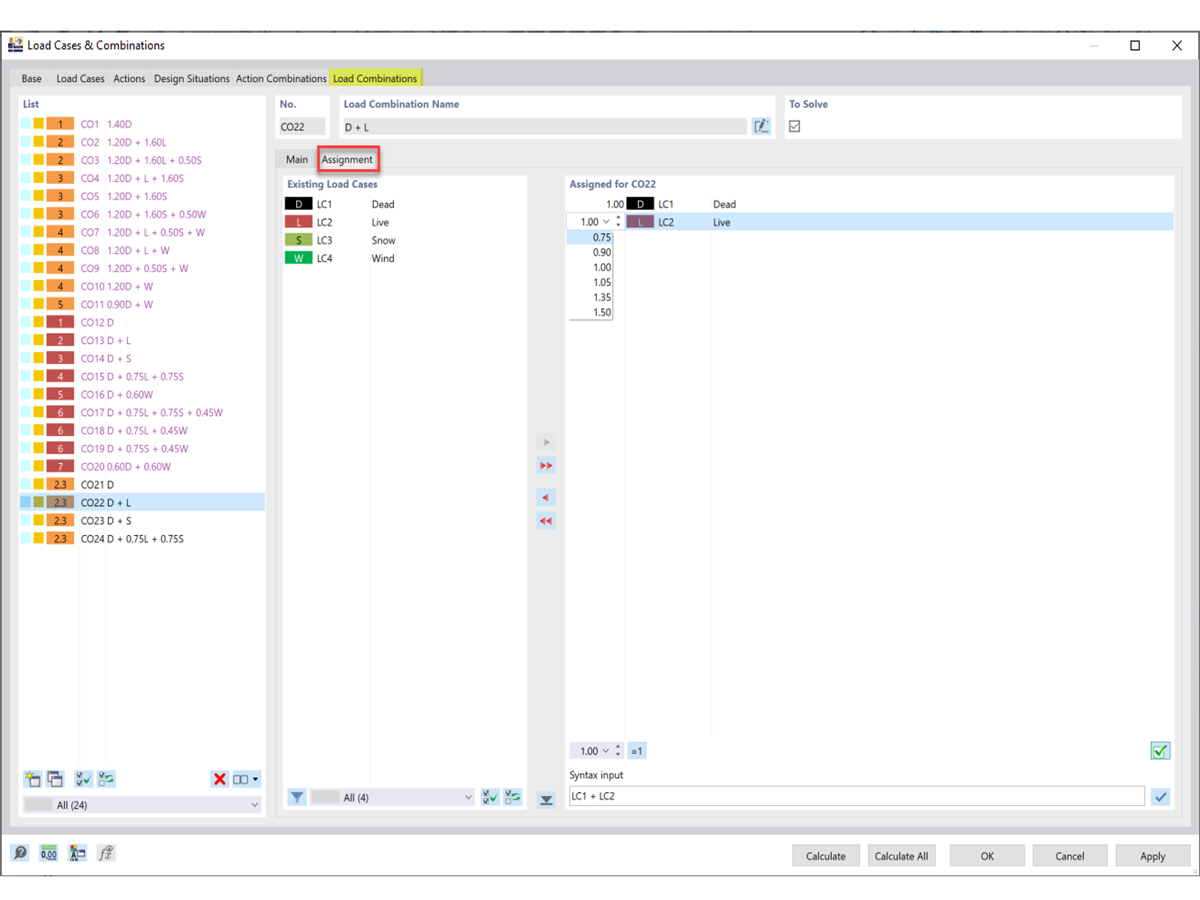Image resolution: width=1200 pixels, height=900 pixels.
Task: Remove all load cases with double left arrow
Action: click(x=546, y=521)
